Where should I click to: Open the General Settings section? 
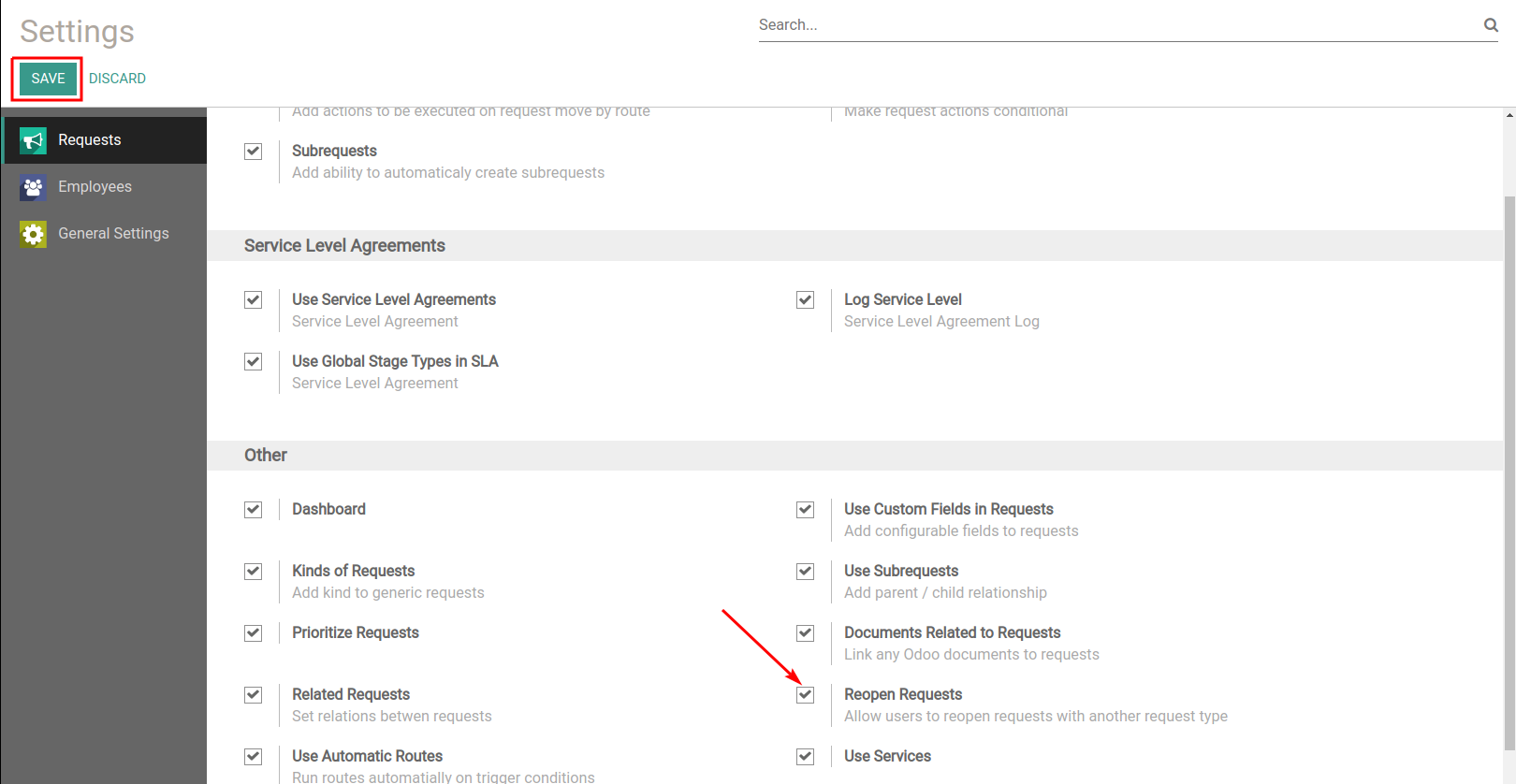click(104, 234)
